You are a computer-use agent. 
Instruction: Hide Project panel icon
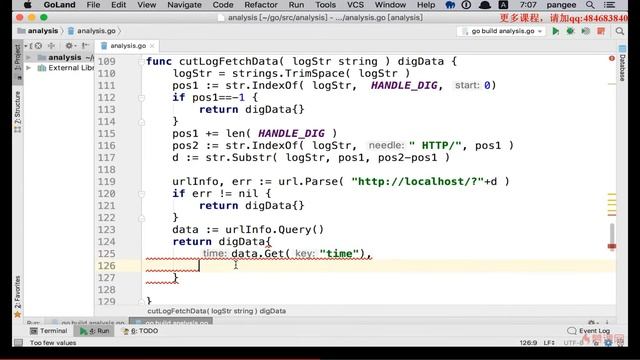[85, 46]
